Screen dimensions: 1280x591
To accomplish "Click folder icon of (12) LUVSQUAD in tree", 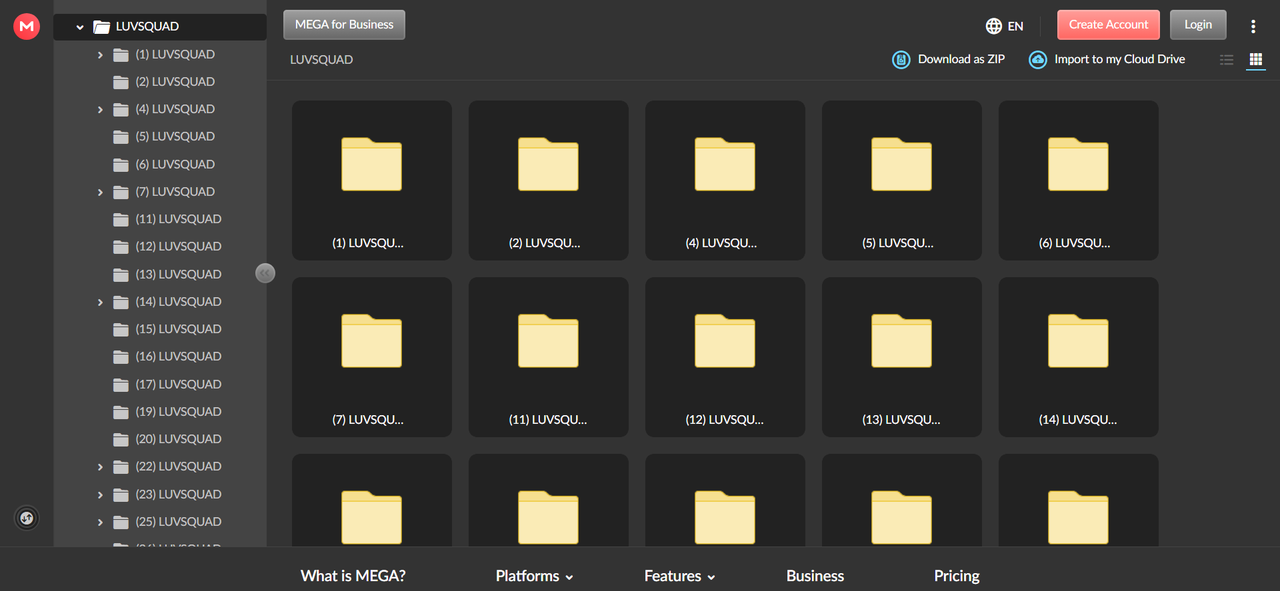I will (121, 247).
